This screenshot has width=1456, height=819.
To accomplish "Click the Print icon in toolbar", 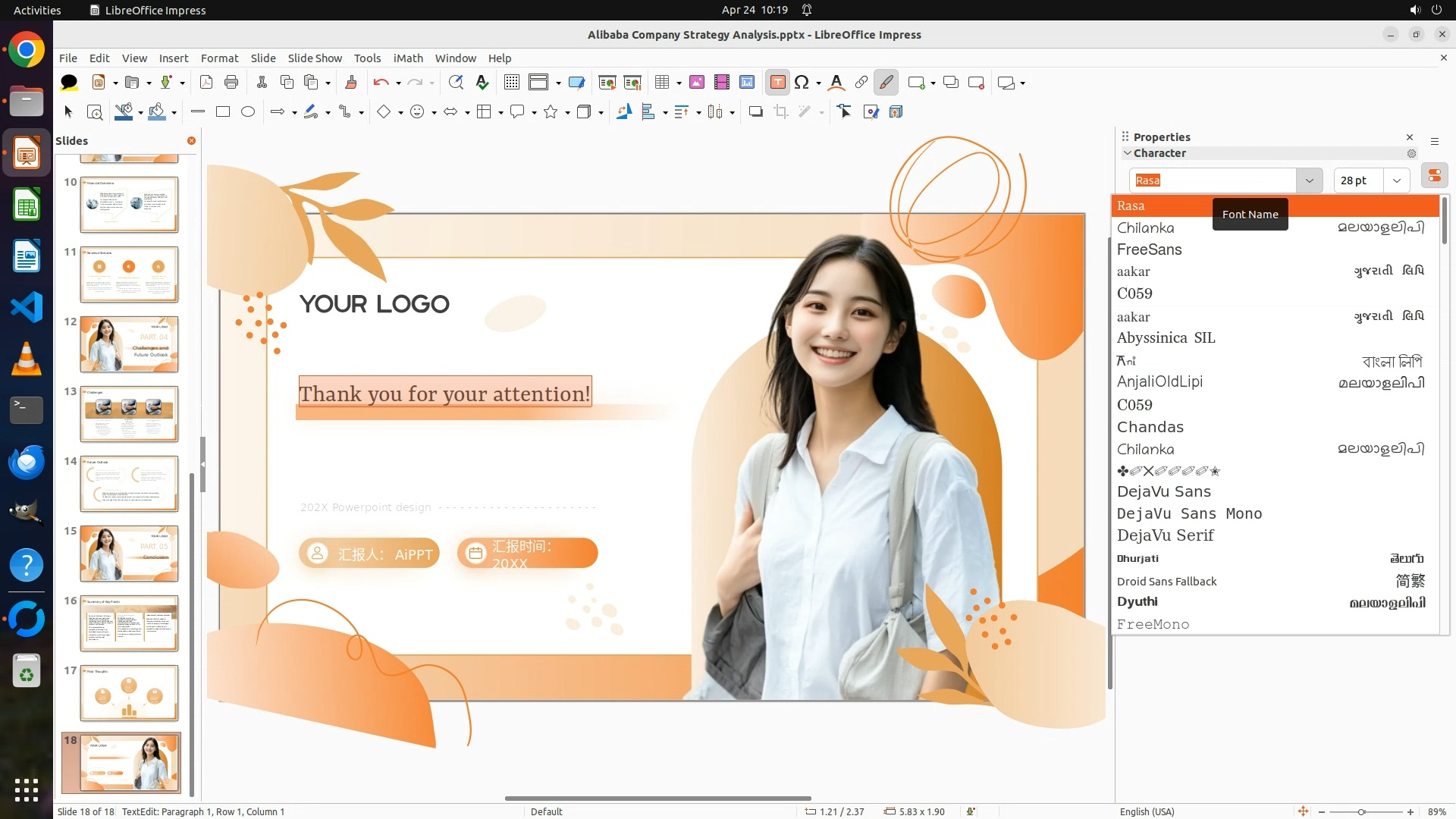I will (231, 83).
